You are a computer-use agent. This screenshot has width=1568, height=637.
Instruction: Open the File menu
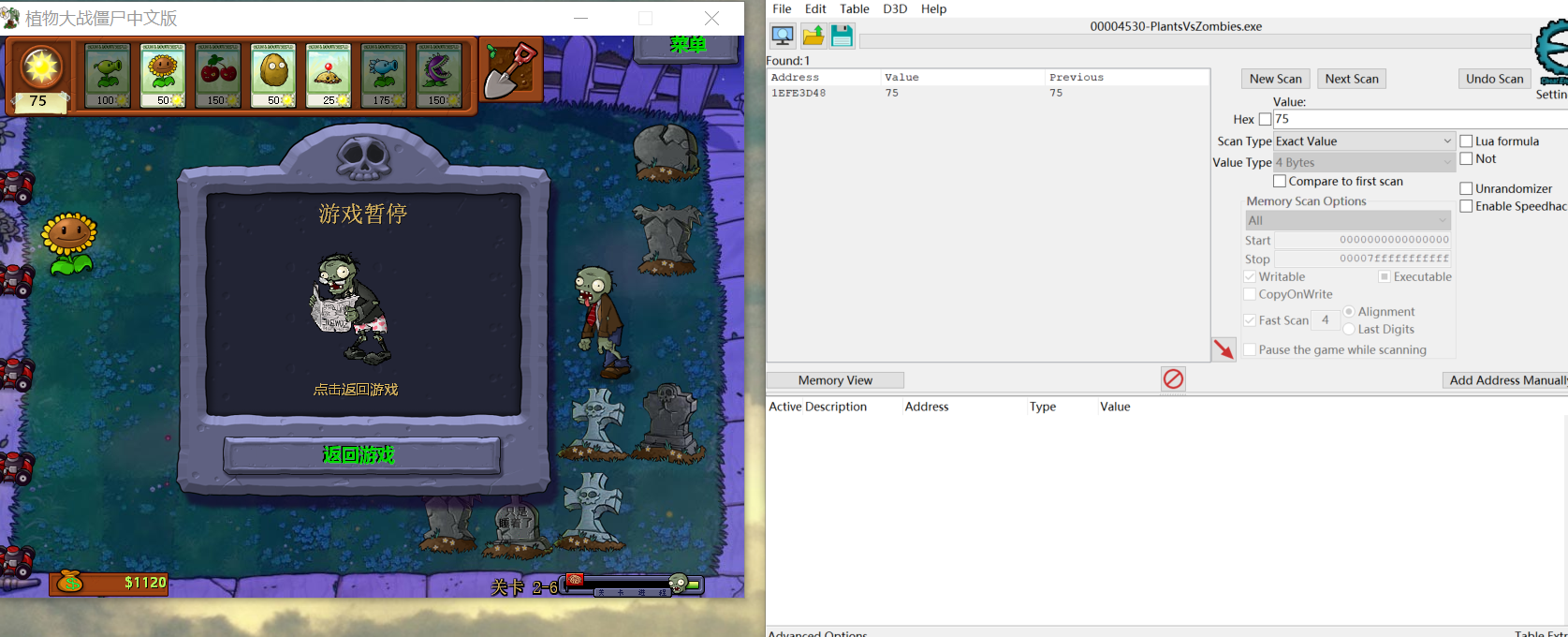tap(782, 8)
